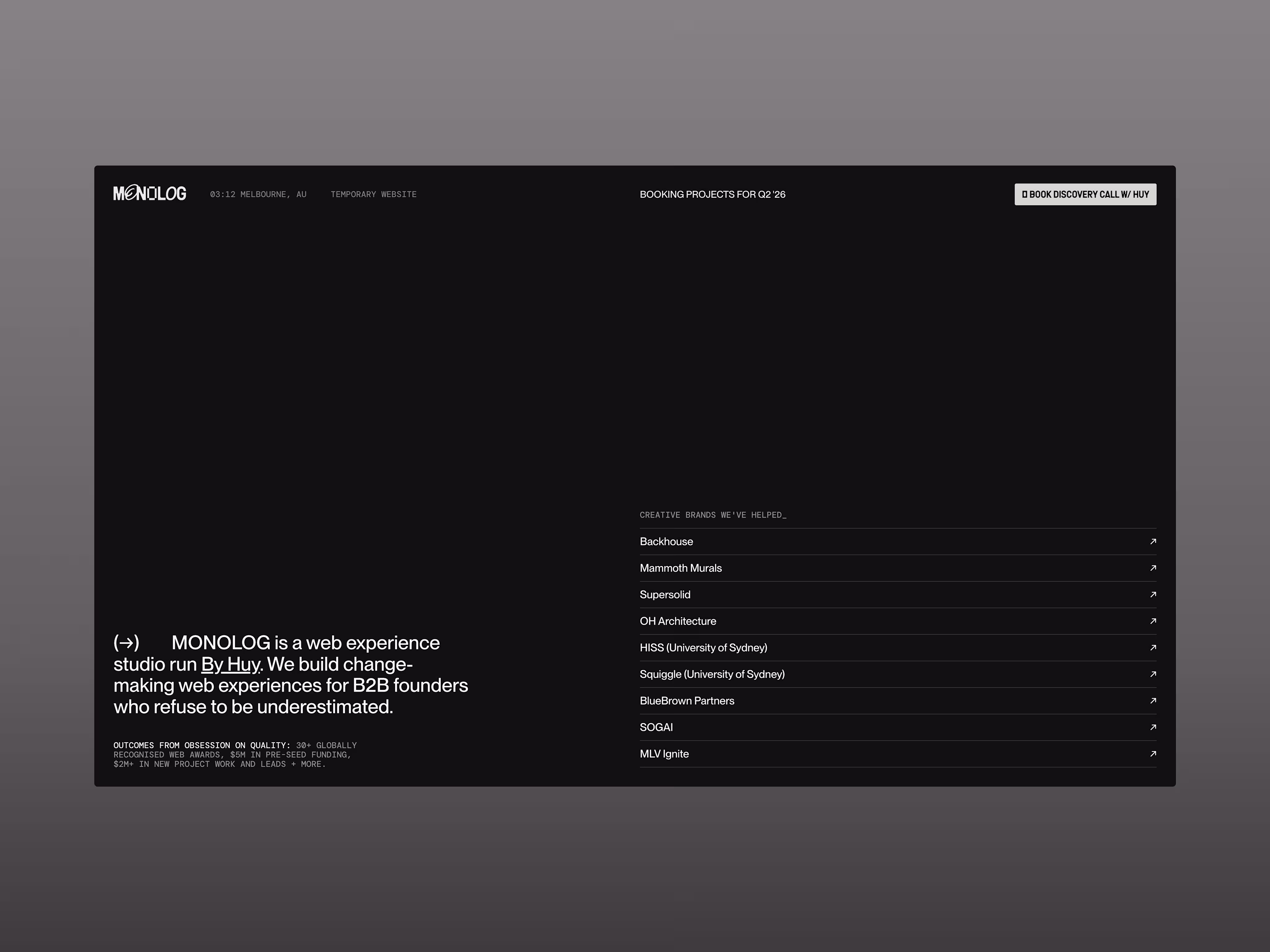Click arrow icon beside MLV Ignite
Image resolution: width=1270 pixels, height=952 pixels.
[1153, 754]
